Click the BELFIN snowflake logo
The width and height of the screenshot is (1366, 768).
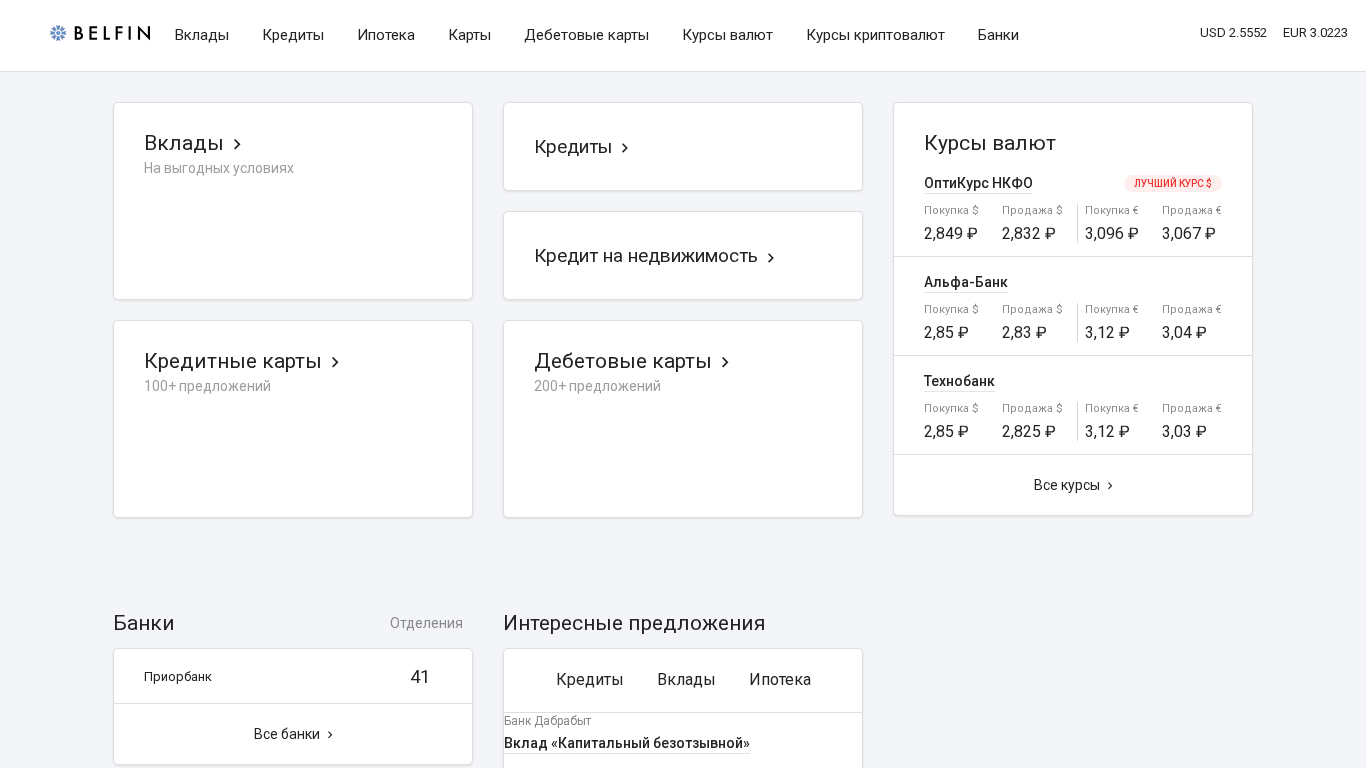pos(59,33)
